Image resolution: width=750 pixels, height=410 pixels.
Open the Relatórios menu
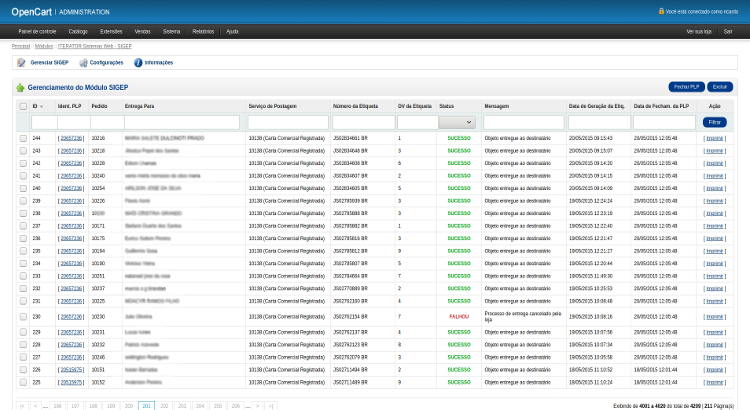(203, 32)
